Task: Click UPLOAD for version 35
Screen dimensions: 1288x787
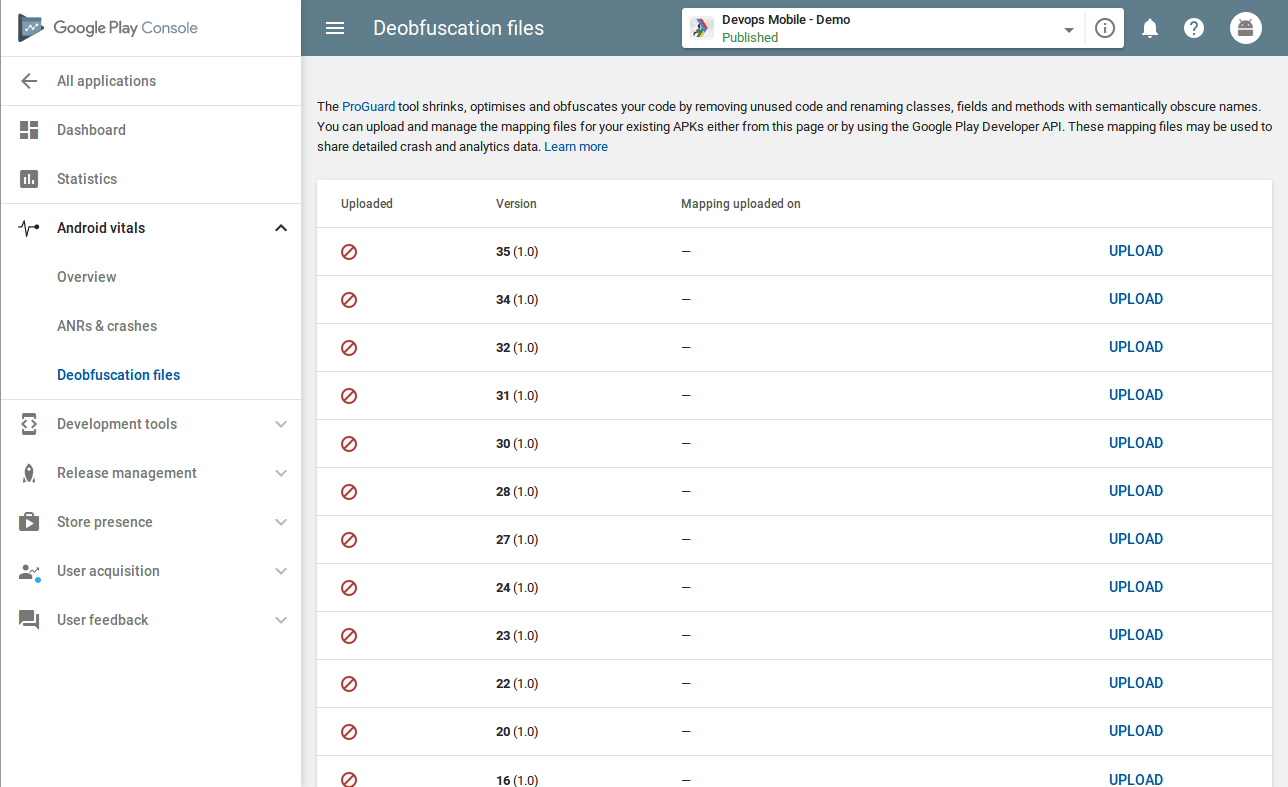Action: point(1136,251)
